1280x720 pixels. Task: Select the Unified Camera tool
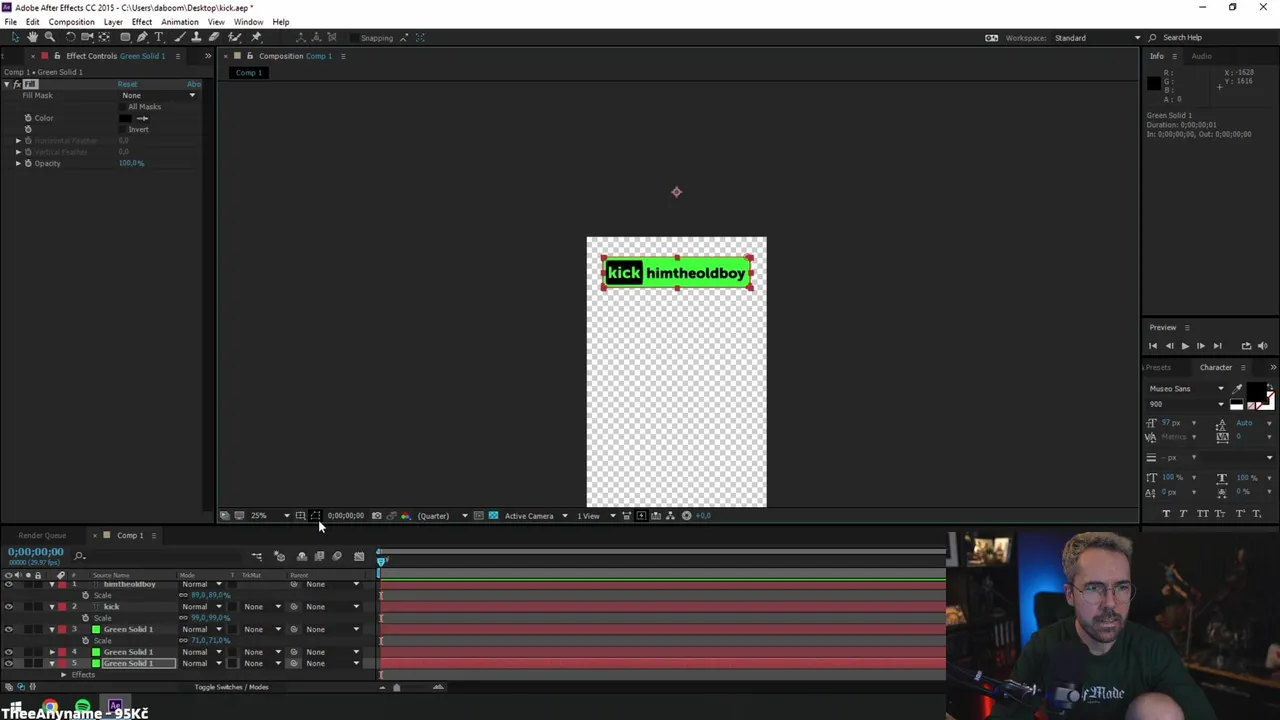tap(88, 37)
